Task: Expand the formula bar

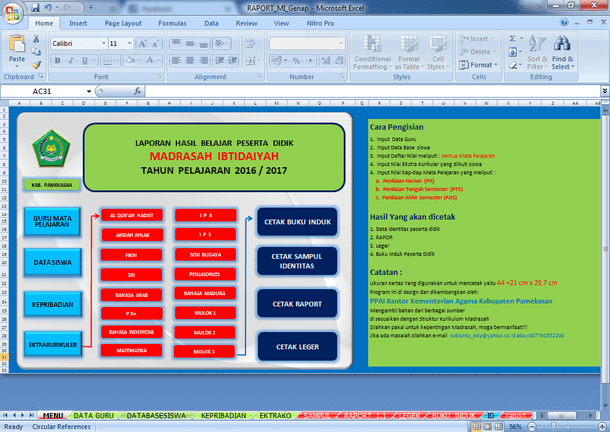Action: (605, 91)
